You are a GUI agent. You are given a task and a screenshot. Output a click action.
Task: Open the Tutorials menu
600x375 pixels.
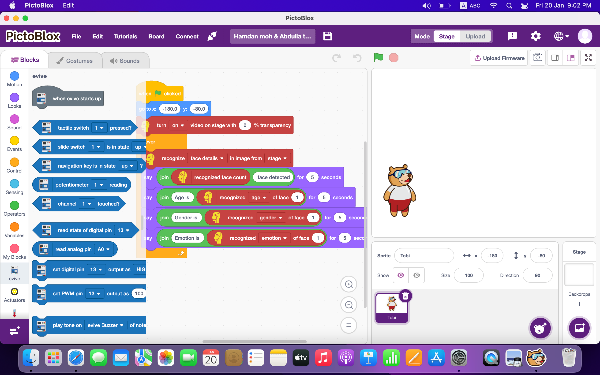tap(125, 36)
